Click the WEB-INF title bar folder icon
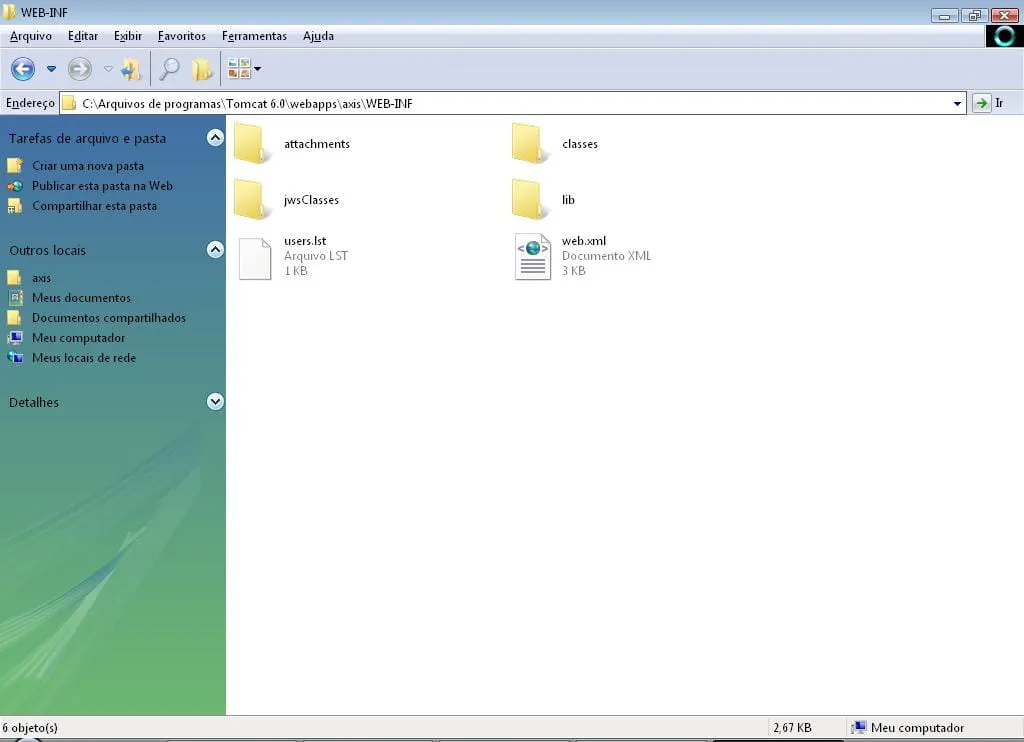 9,12
